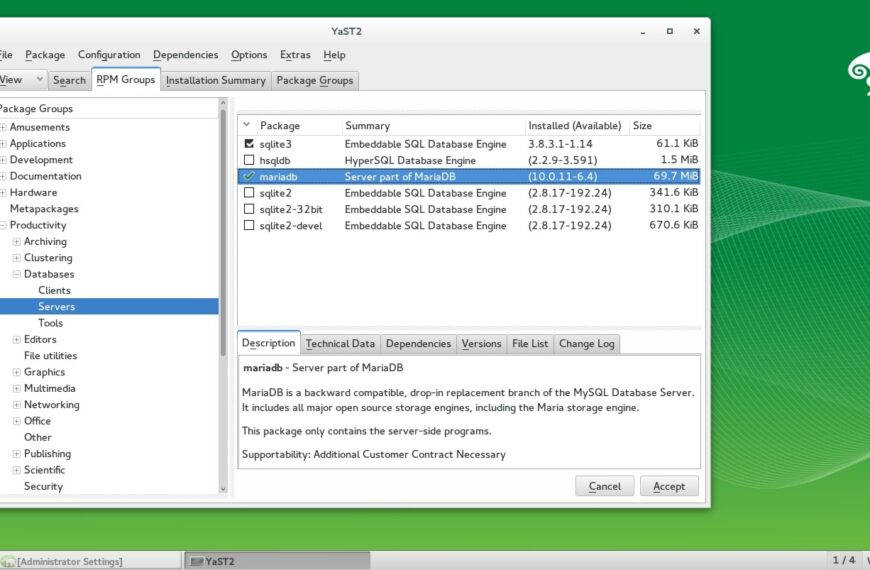Check the sqlite2 package checkbox
Image resolution: width=870 pixels, height=570 pixels.
(x=249, y=193)
